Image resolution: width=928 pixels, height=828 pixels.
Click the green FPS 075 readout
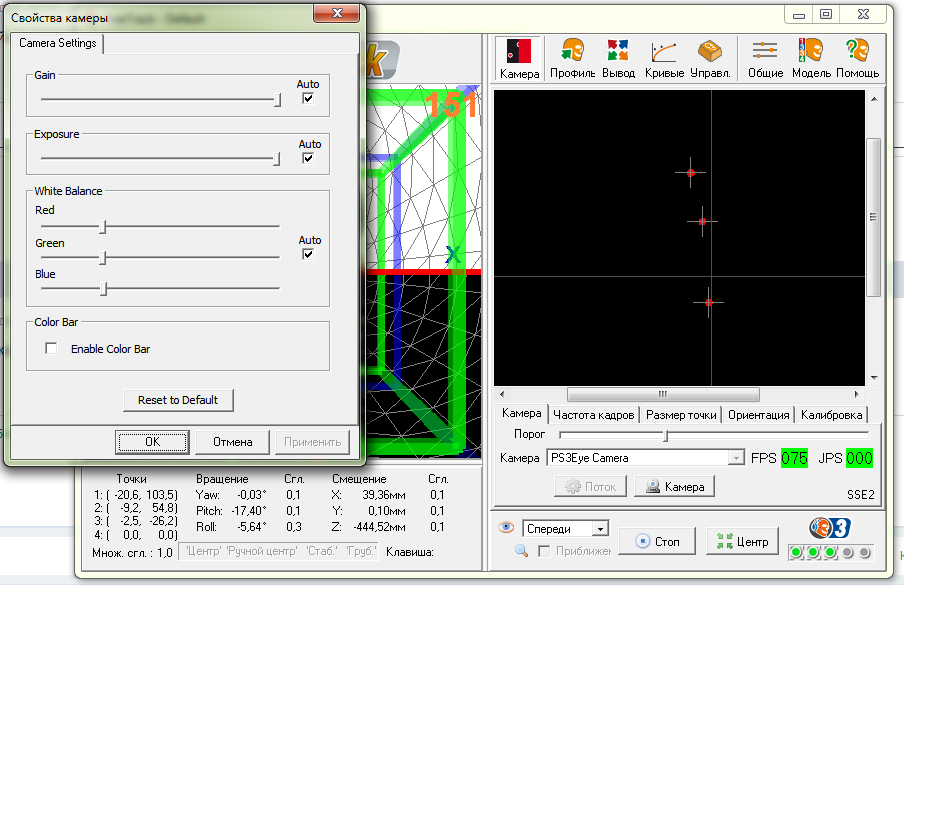pyautogui.click(x=794, y=459)
